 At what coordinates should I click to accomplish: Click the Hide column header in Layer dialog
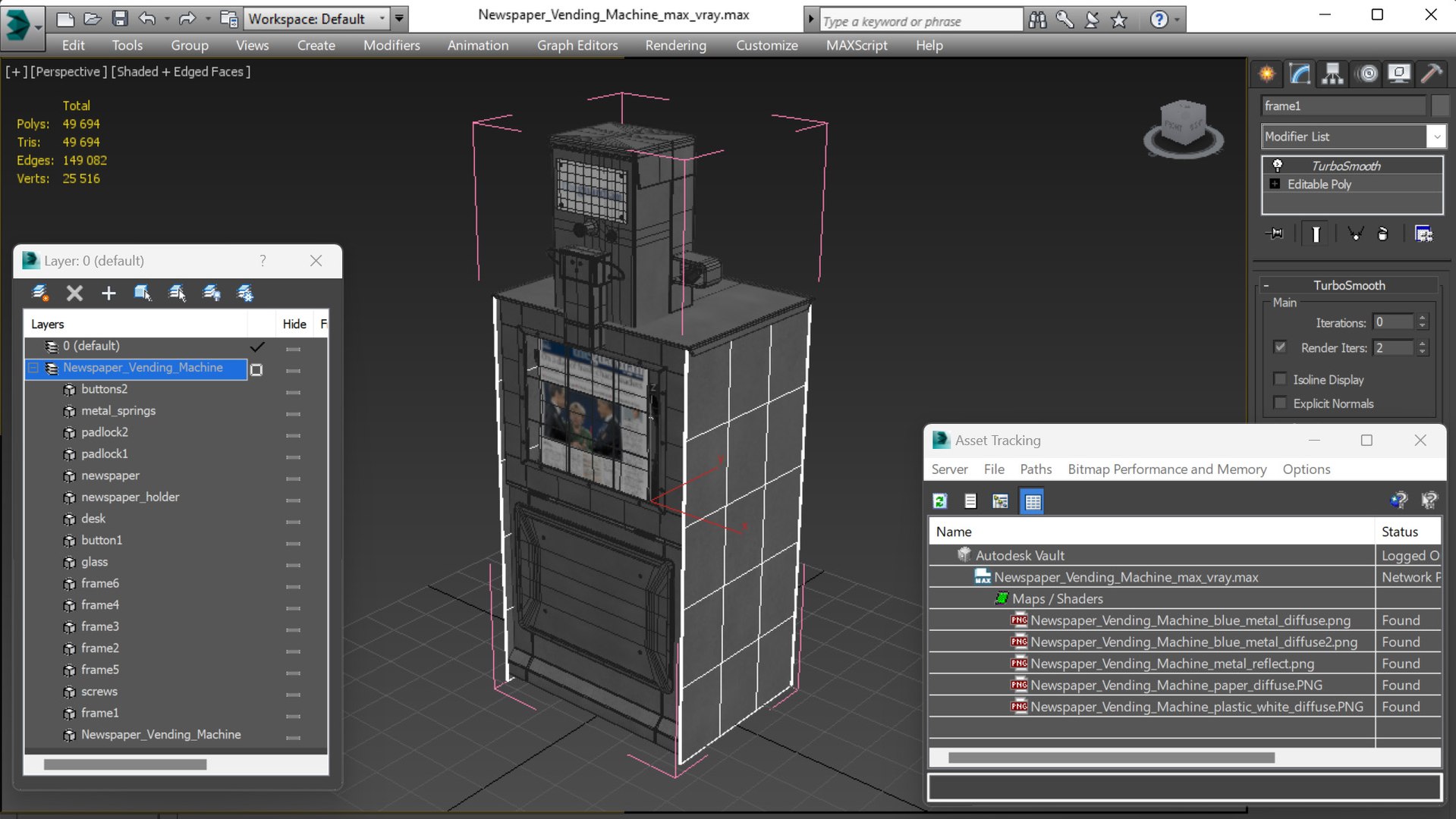pos(294,324)
